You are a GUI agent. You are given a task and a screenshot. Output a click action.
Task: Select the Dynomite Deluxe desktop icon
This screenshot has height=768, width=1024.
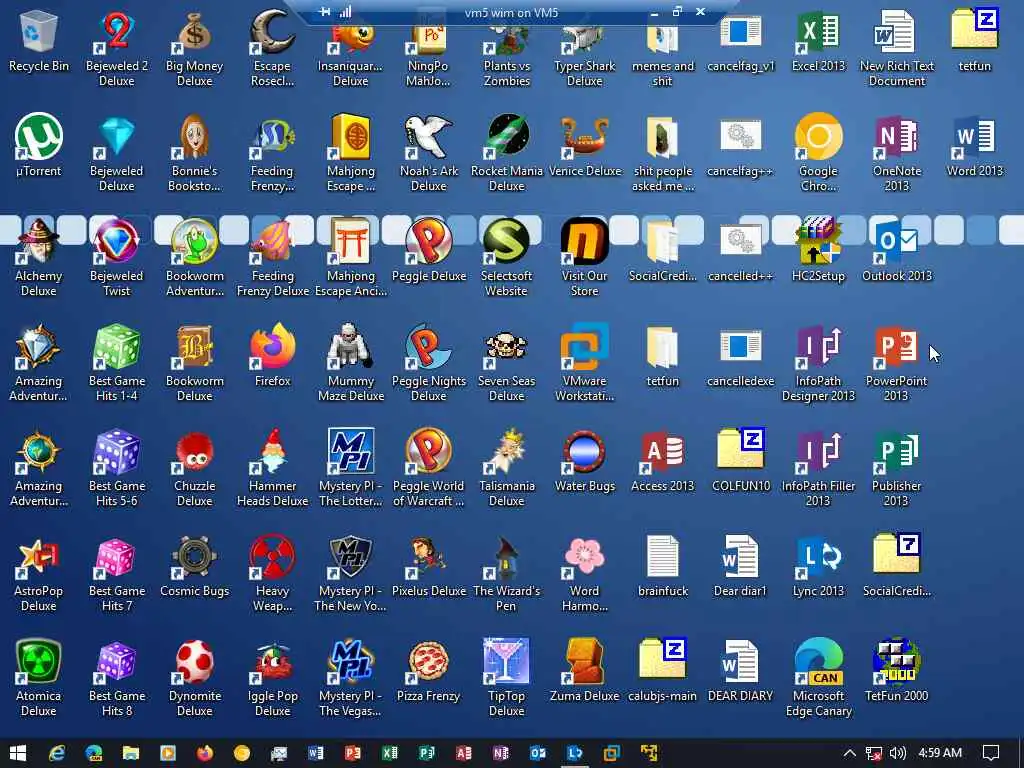click(195, 679)
